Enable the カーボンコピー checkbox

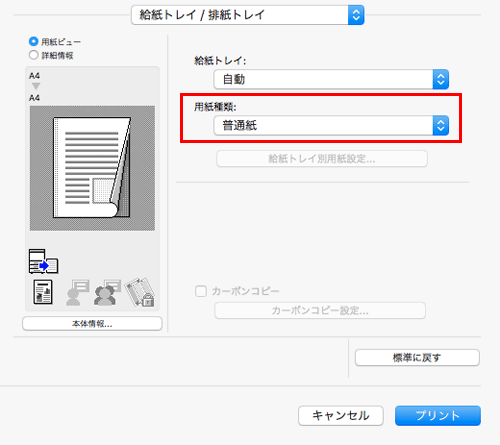201,291
